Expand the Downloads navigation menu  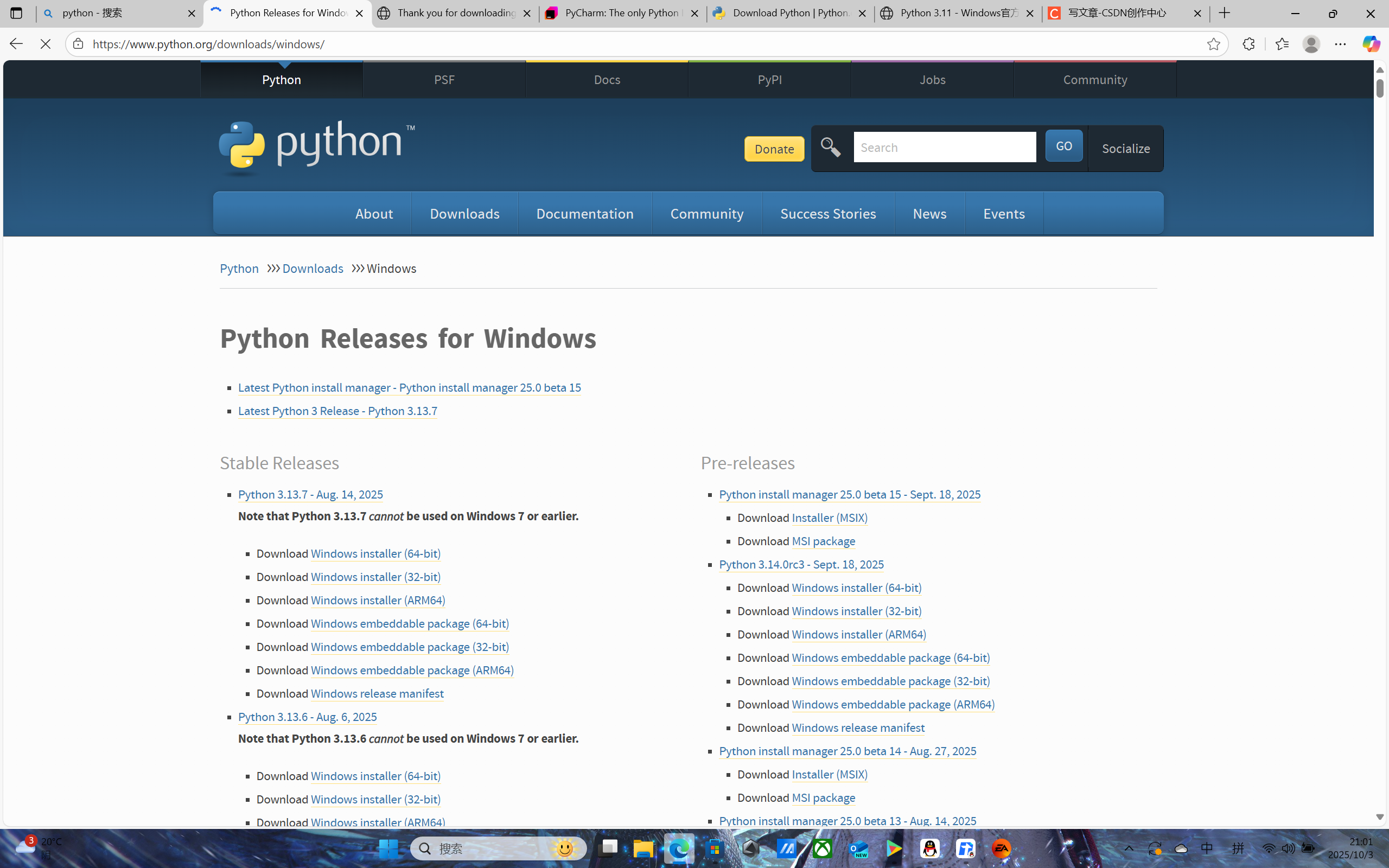click(x=464, y=214)
